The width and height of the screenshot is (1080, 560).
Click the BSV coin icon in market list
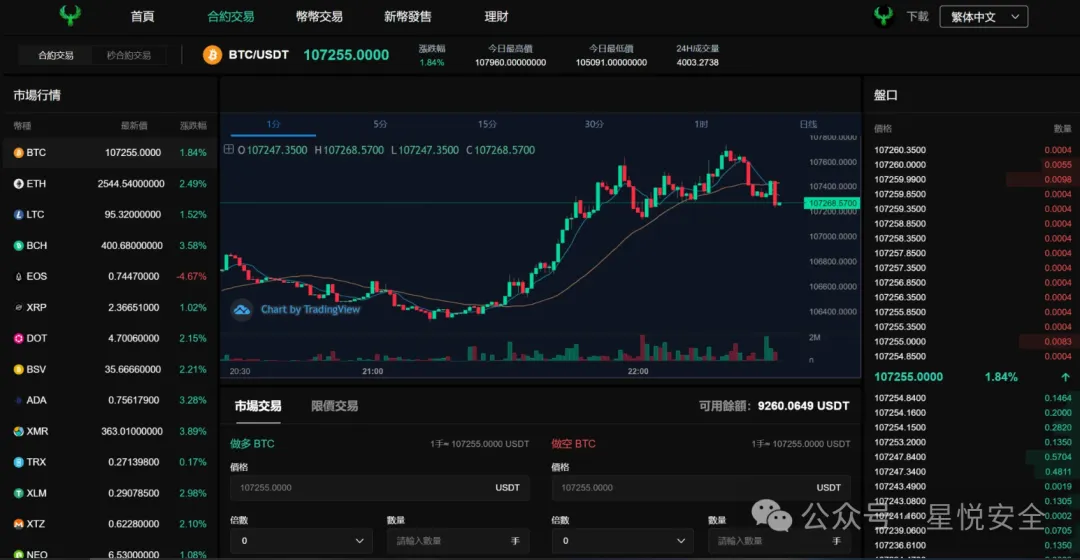(x=19, y=369)
